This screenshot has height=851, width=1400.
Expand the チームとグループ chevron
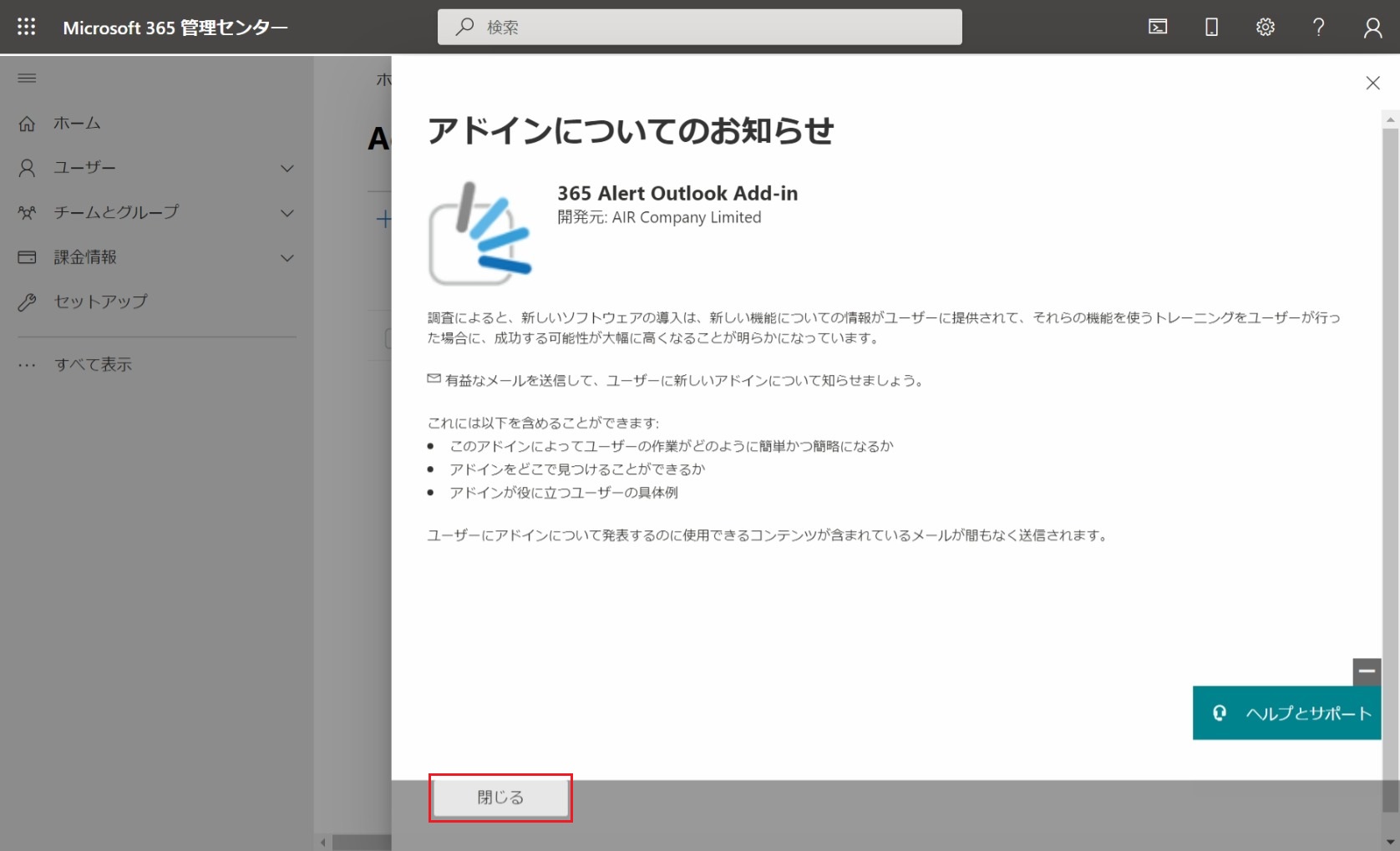[x=287, y=213]
